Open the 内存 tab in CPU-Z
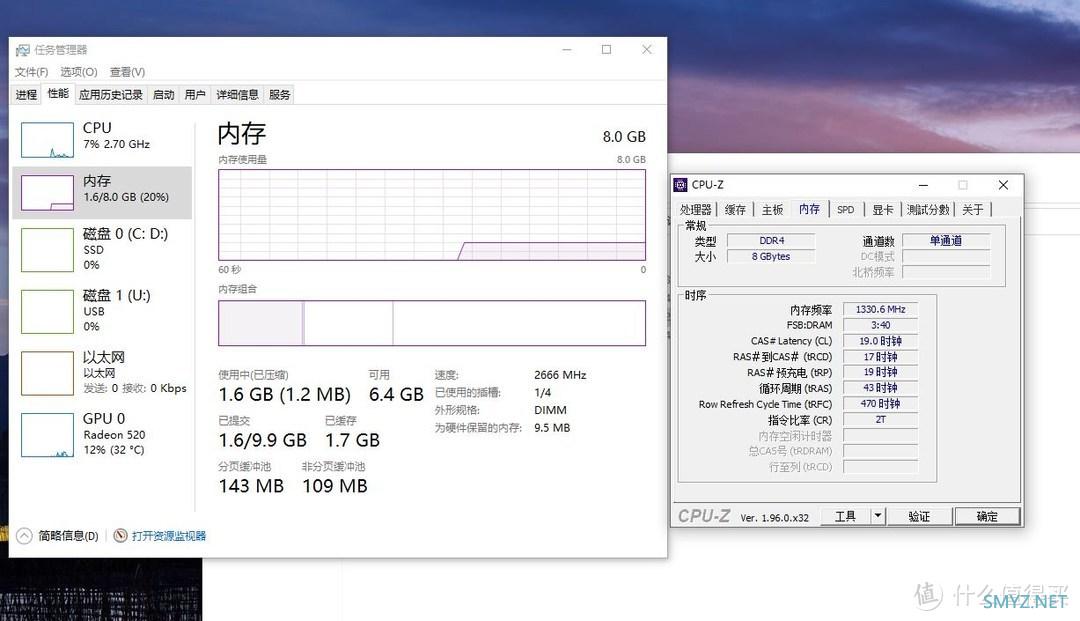 coord(809,209)
